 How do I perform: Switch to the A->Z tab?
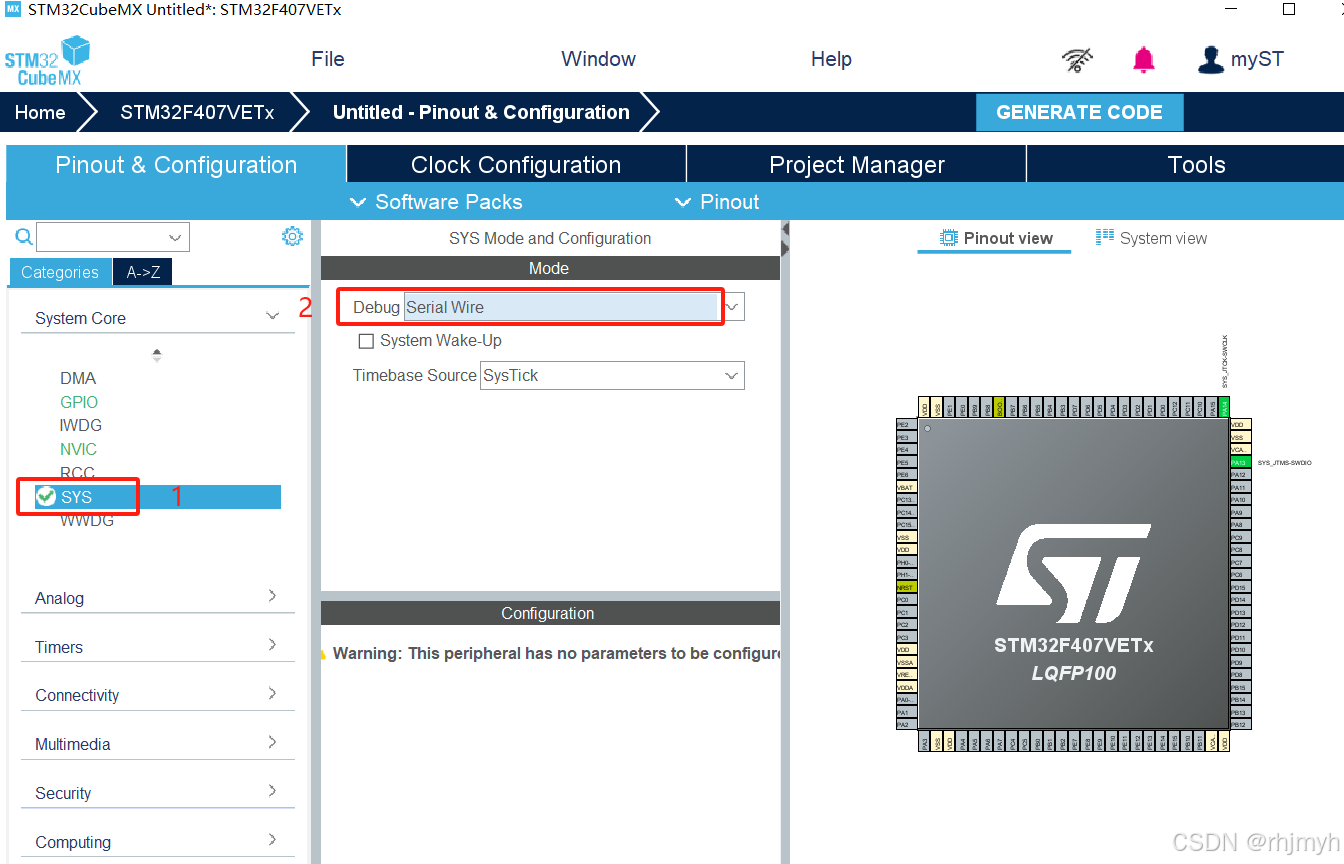click(142, 271)
